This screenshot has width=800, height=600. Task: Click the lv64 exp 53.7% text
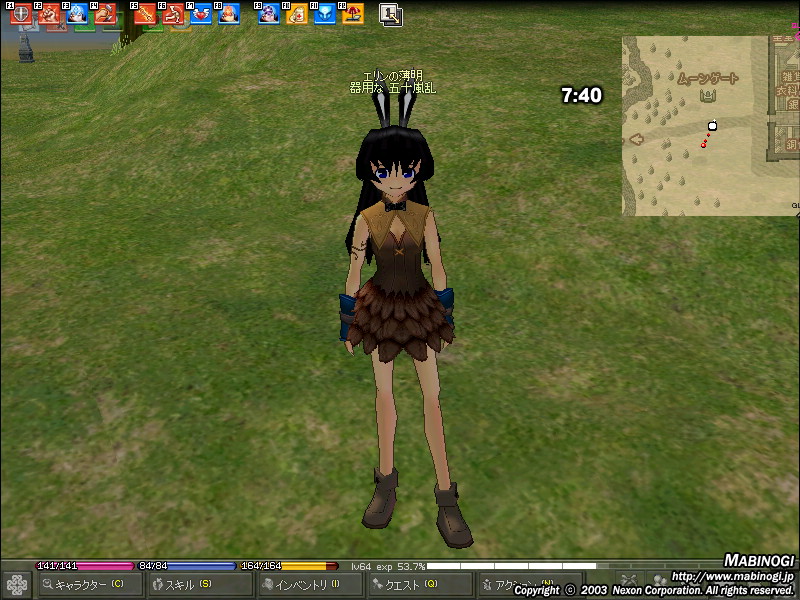tap(388, 566)
